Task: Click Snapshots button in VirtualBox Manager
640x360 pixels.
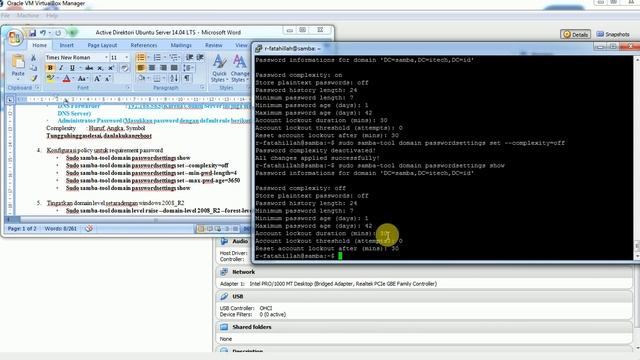Action: click(613, 34)
